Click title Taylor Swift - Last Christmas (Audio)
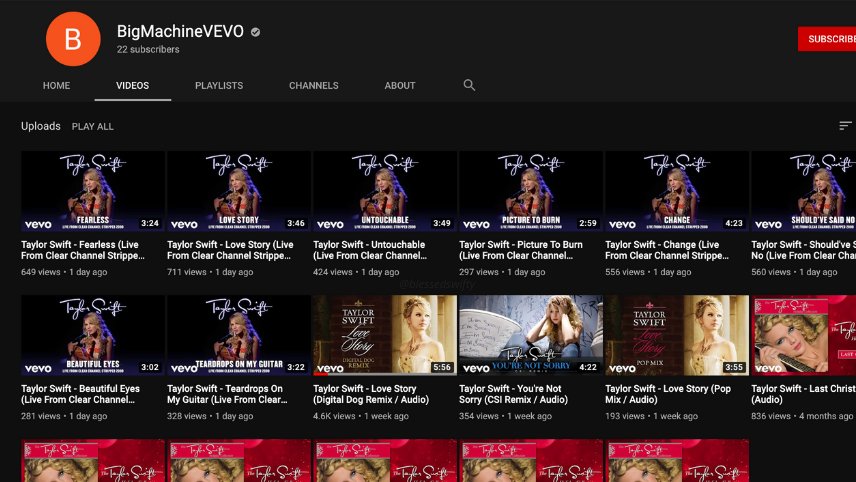 (x=804, y=394)
